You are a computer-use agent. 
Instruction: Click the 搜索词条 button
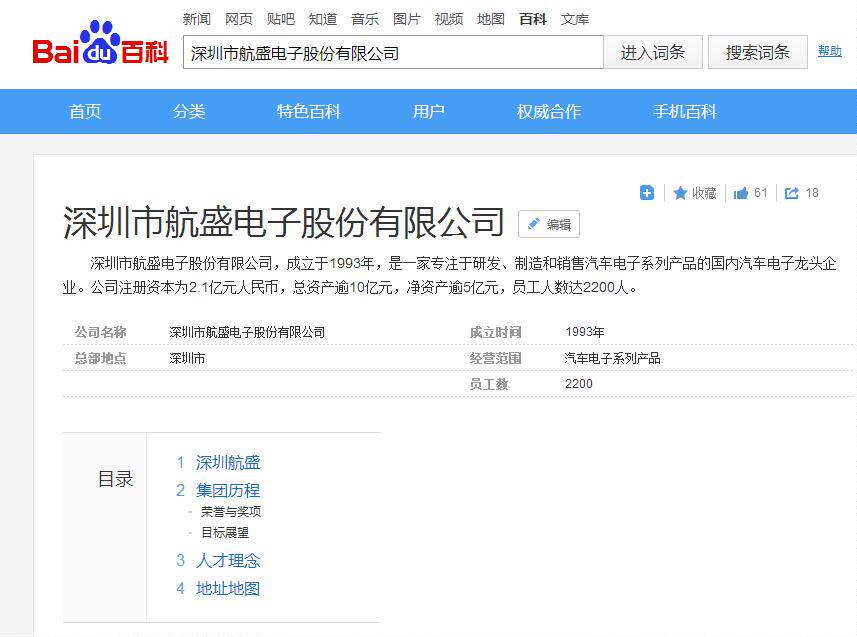tap(758, 52)
